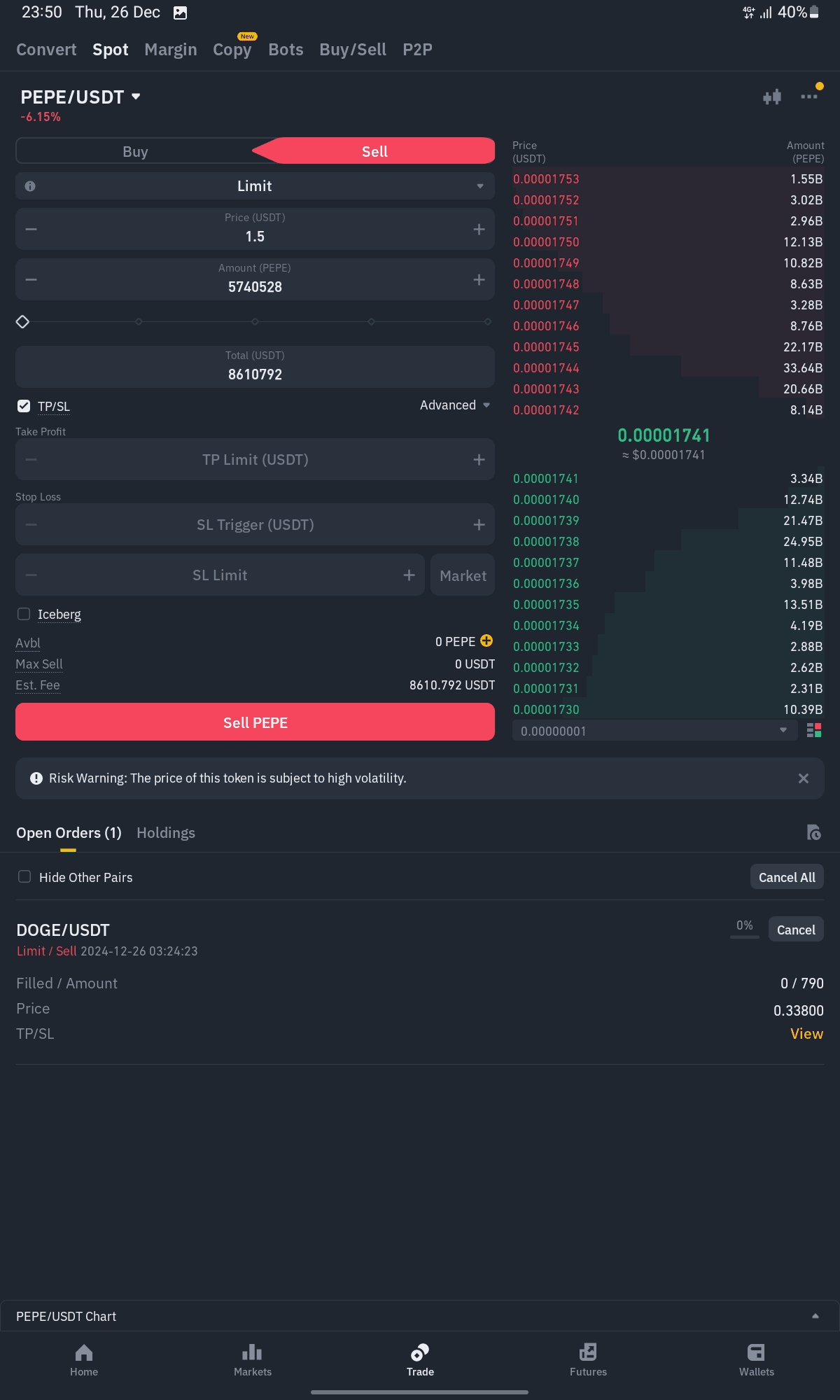Enable the Iceberg checkbox

click(x=24, y=614)
